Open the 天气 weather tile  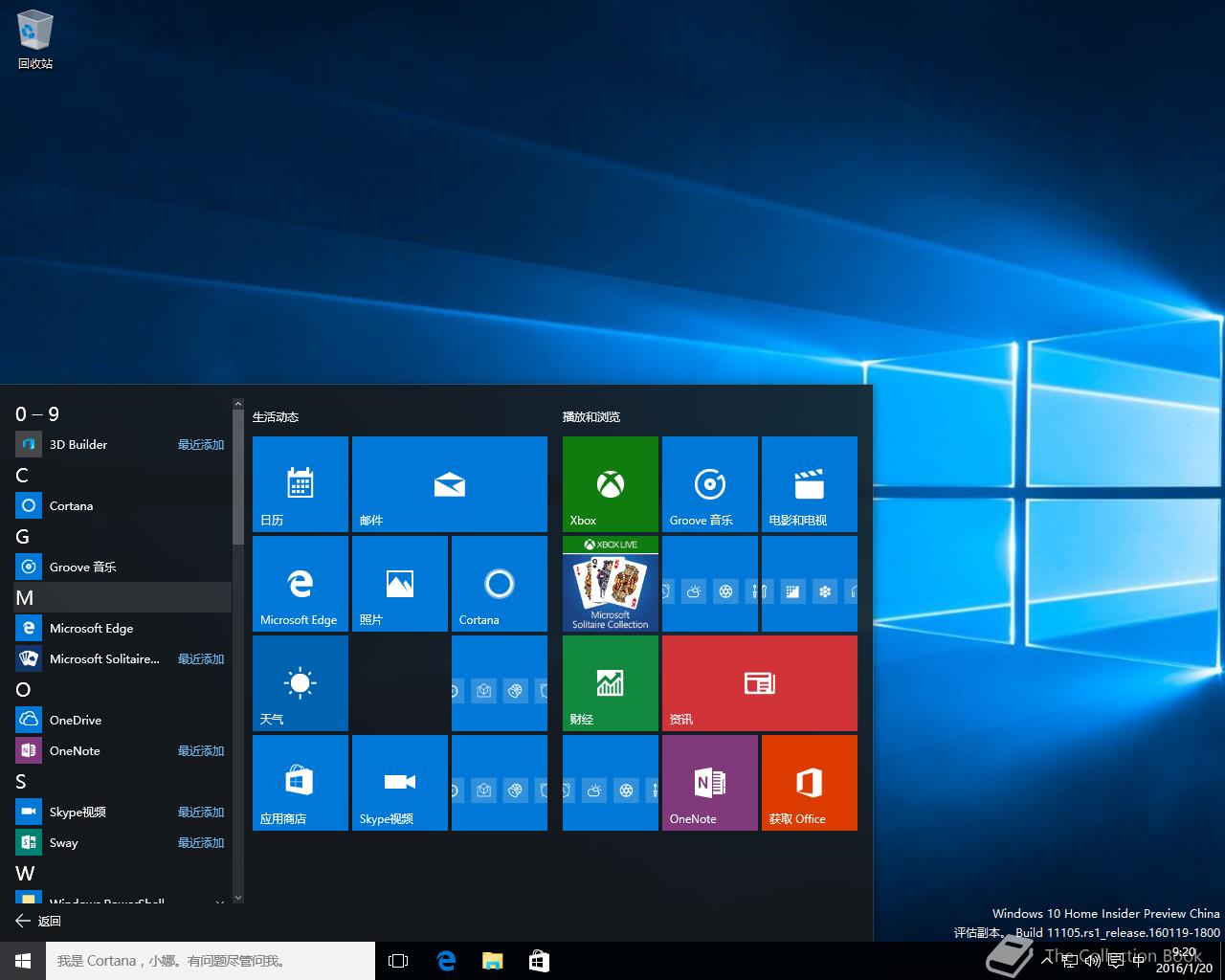tap(301, 683)
